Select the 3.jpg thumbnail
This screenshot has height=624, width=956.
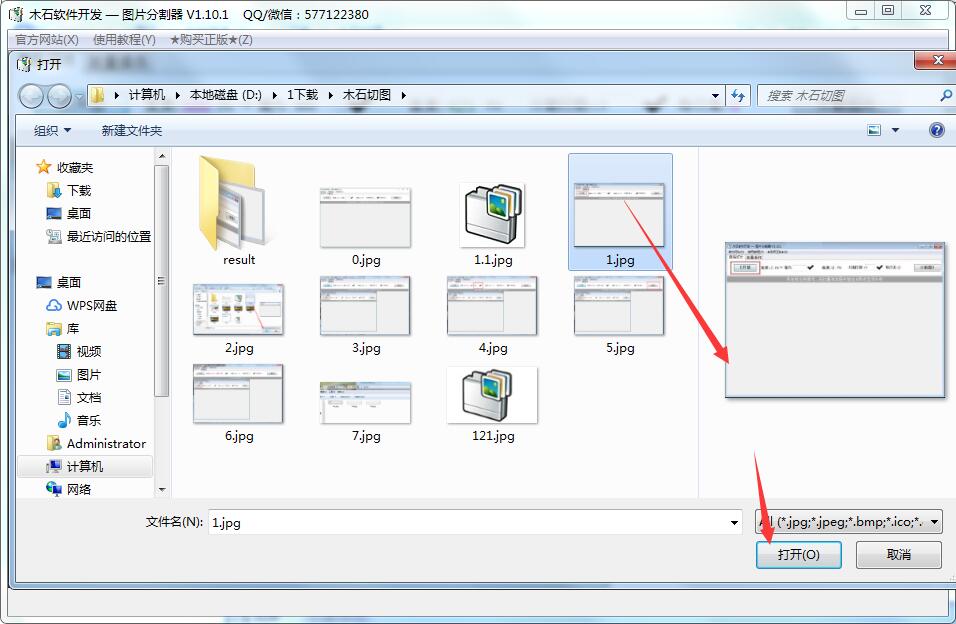365,306
